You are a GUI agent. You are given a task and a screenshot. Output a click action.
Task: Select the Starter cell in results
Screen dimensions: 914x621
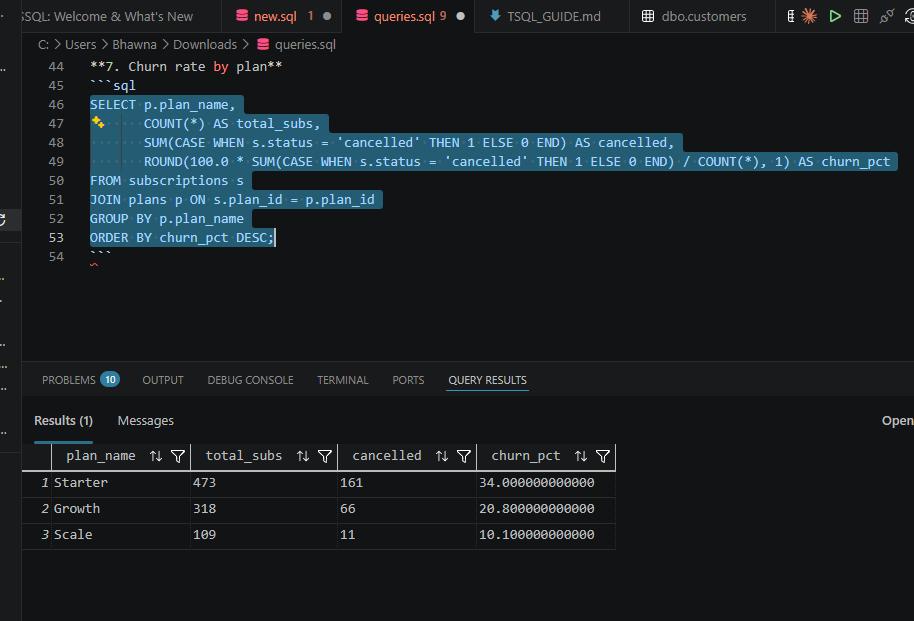(121, 483)
